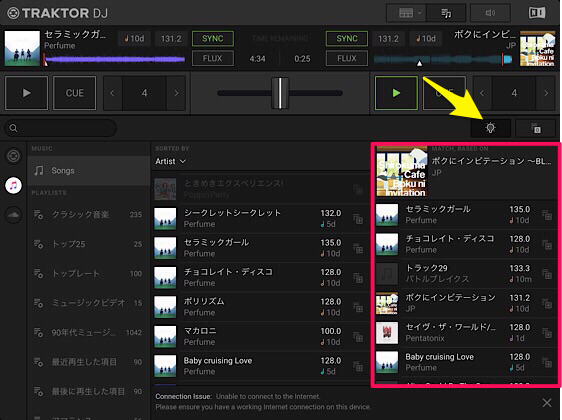Add マカロニ to preparation list
562x420 pixels.
click(x=358, y=337)
